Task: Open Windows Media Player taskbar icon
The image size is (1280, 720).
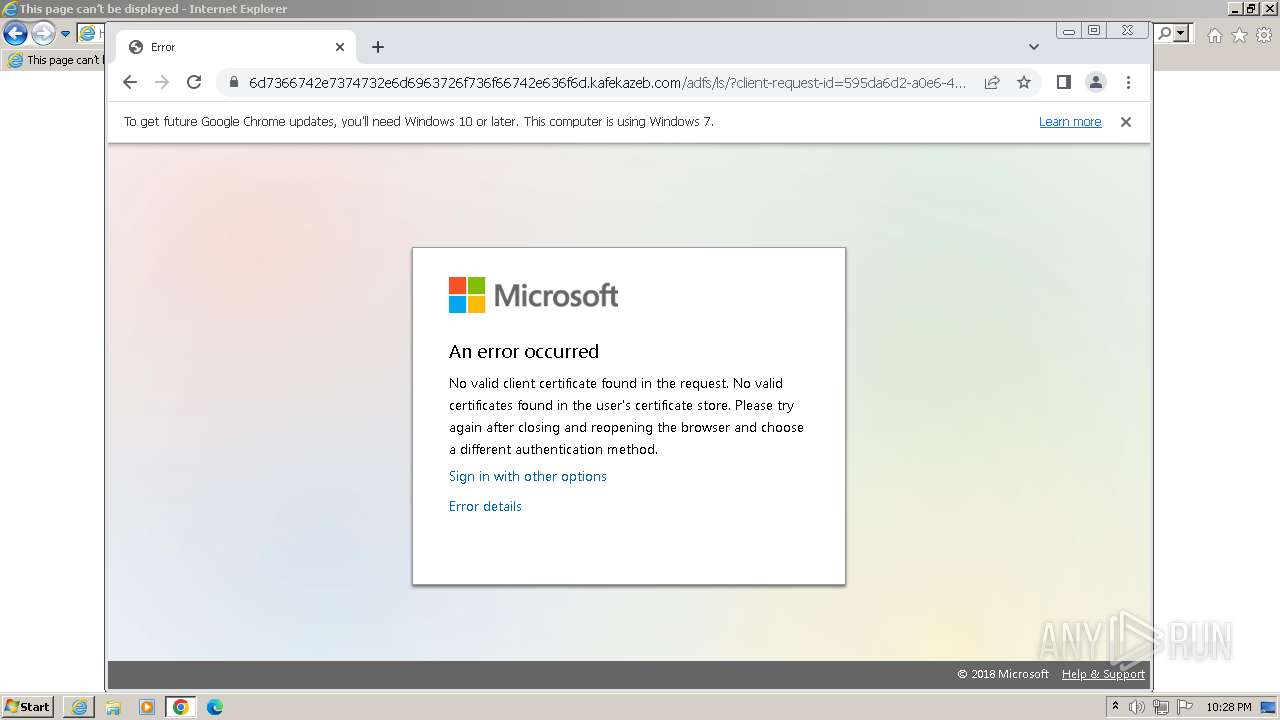Action: (147, 707)
